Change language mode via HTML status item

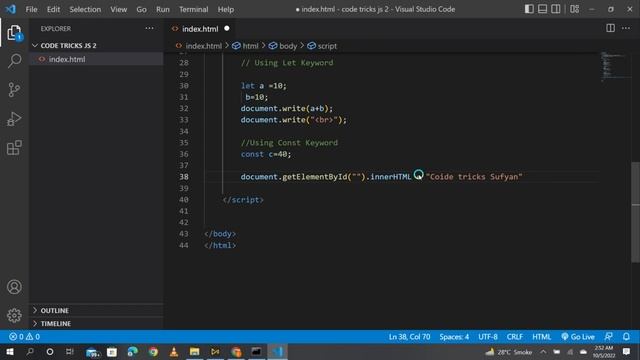(x=541, y=337)
